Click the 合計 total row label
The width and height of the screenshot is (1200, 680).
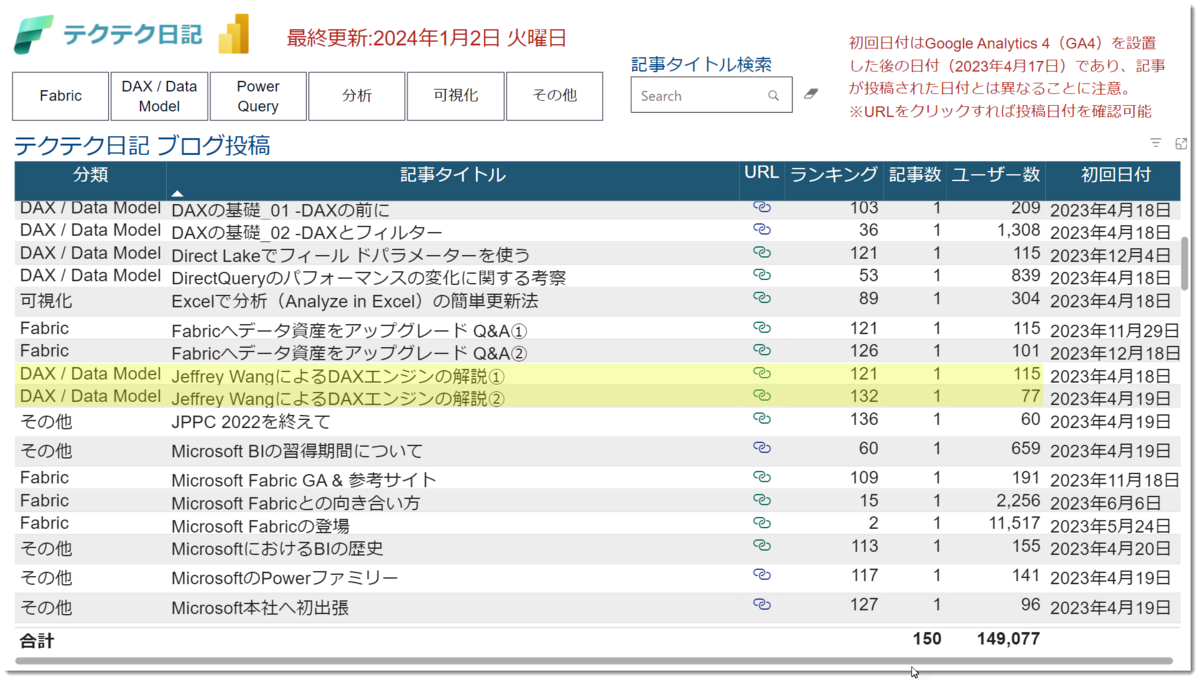pos(37,640)
